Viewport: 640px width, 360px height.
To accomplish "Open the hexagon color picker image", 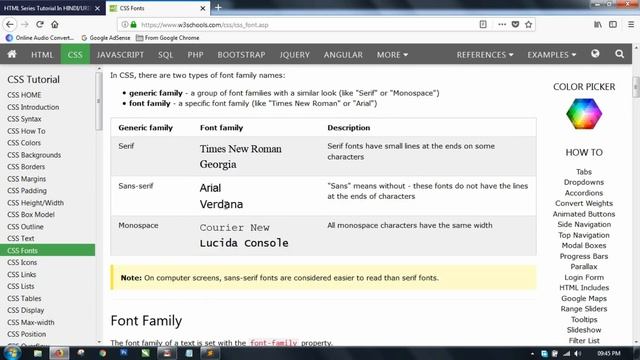I will [x=584, y=114].
